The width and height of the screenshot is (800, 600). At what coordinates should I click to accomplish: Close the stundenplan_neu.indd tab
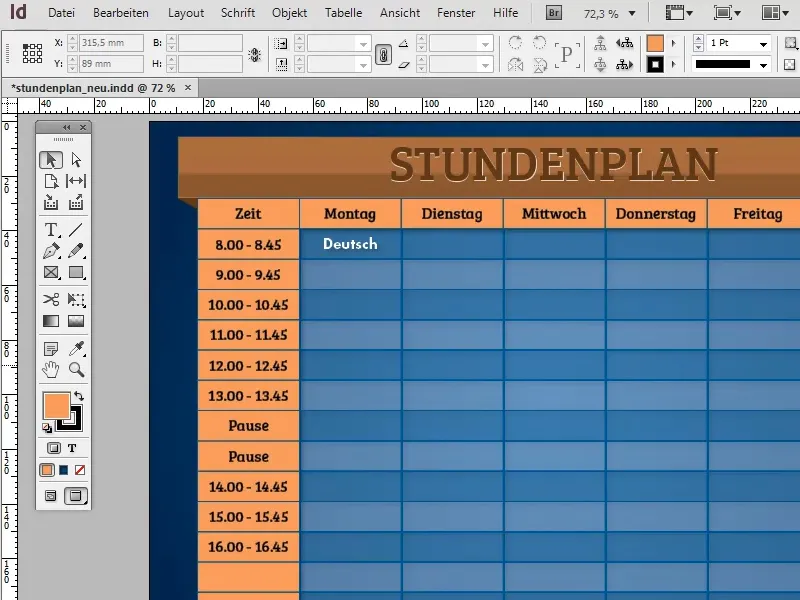(188, 88)
